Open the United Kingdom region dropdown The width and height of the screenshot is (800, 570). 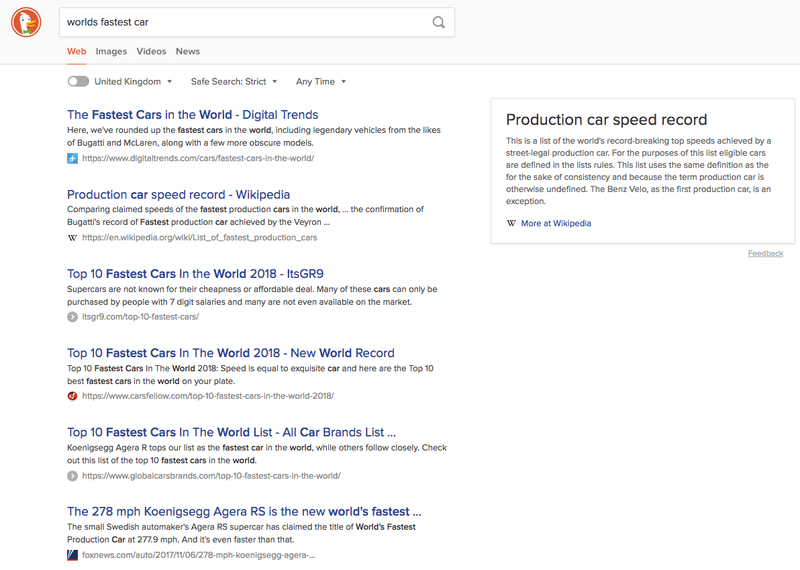(x=133, y=82)
